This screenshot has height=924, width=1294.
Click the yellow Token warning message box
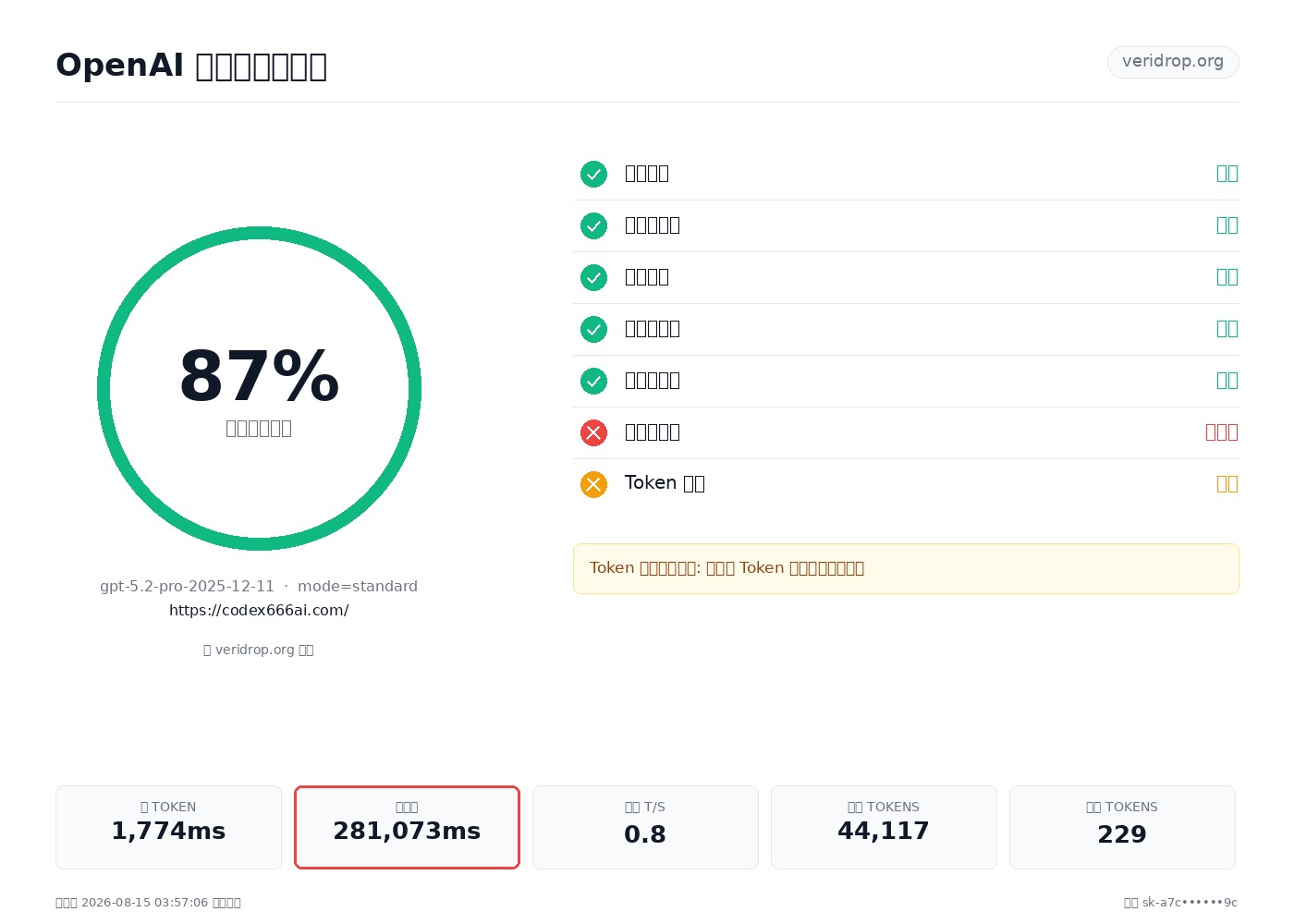point(906,568)
